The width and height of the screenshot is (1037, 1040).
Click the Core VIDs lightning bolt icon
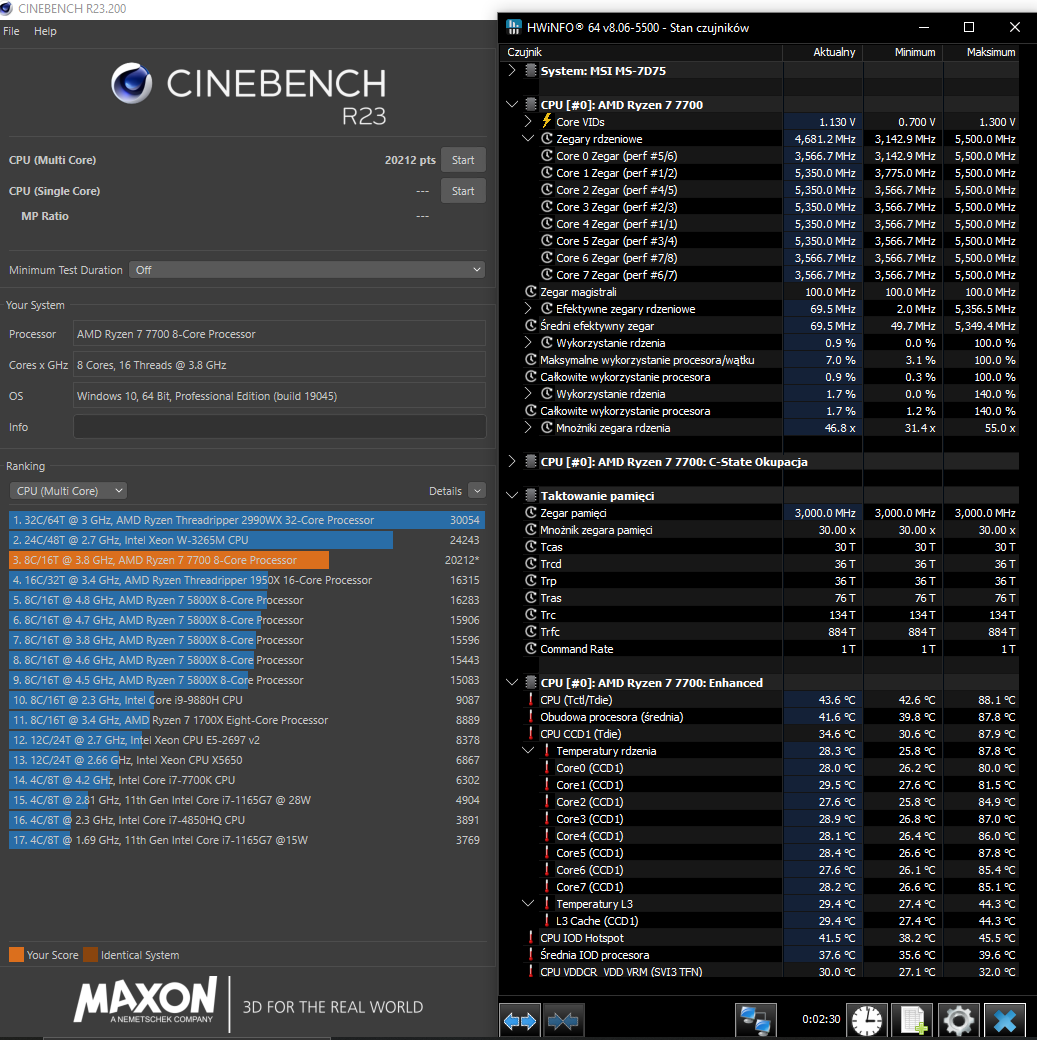(546, 121)
